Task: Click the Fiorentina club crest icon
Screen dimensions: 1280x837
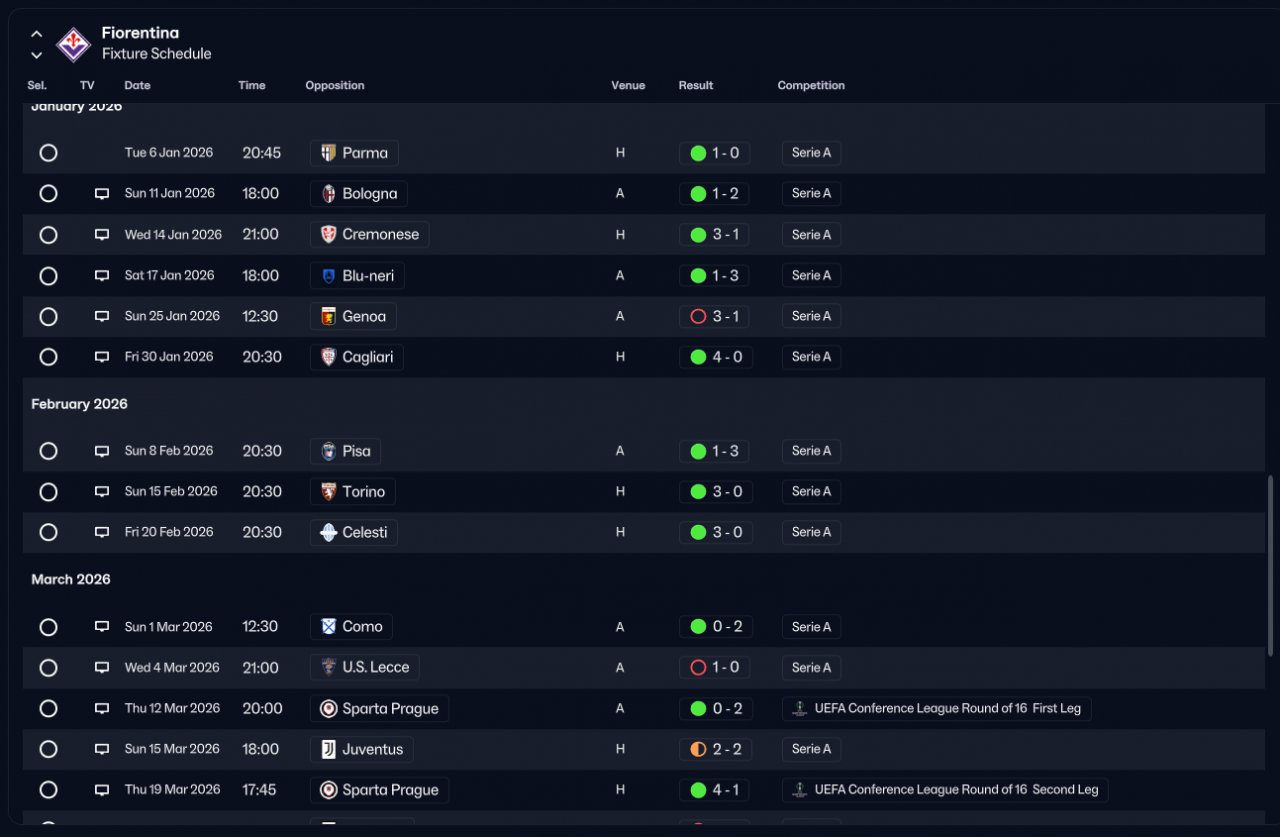Action: pyautogui.click(x=73, y=44)
